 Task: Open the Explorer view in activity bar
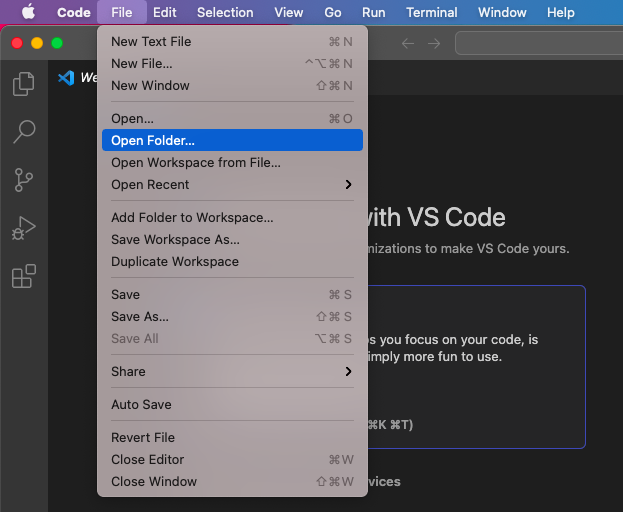(23, 85)
